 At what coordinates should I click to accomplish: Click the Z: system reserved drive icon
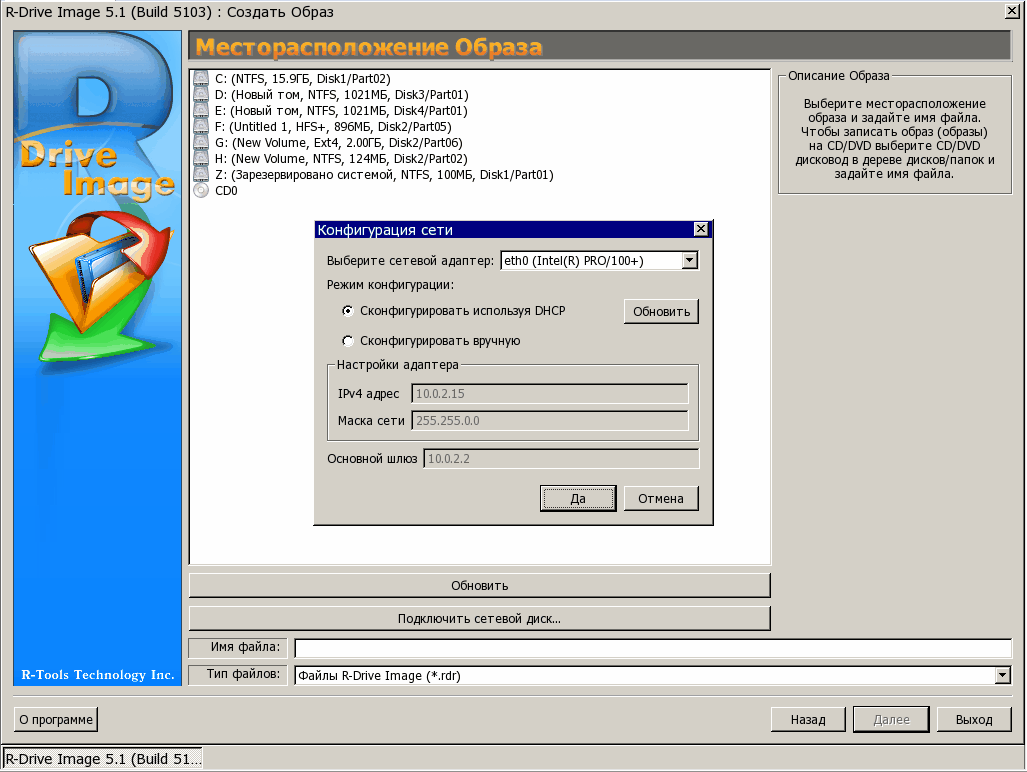coord(201,175)
